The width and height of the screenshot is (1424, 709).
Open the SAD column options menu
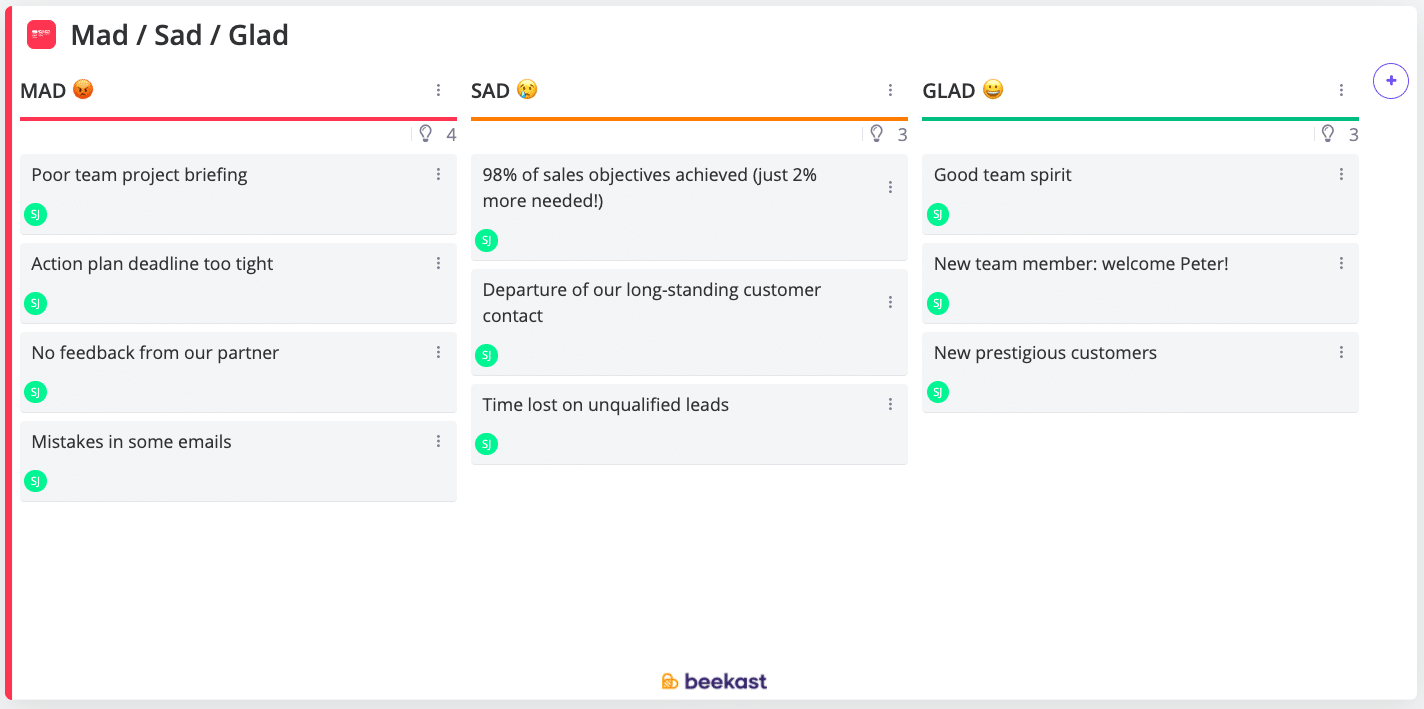point(890,89)
